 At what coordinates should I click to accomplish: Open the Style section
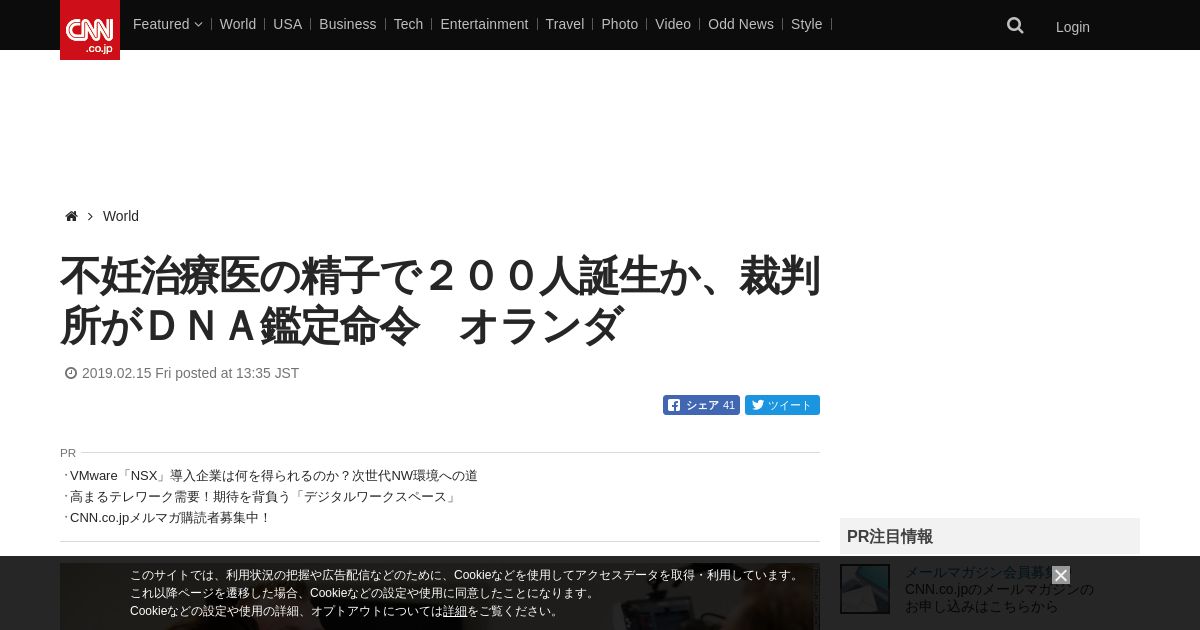pos(806,24)
